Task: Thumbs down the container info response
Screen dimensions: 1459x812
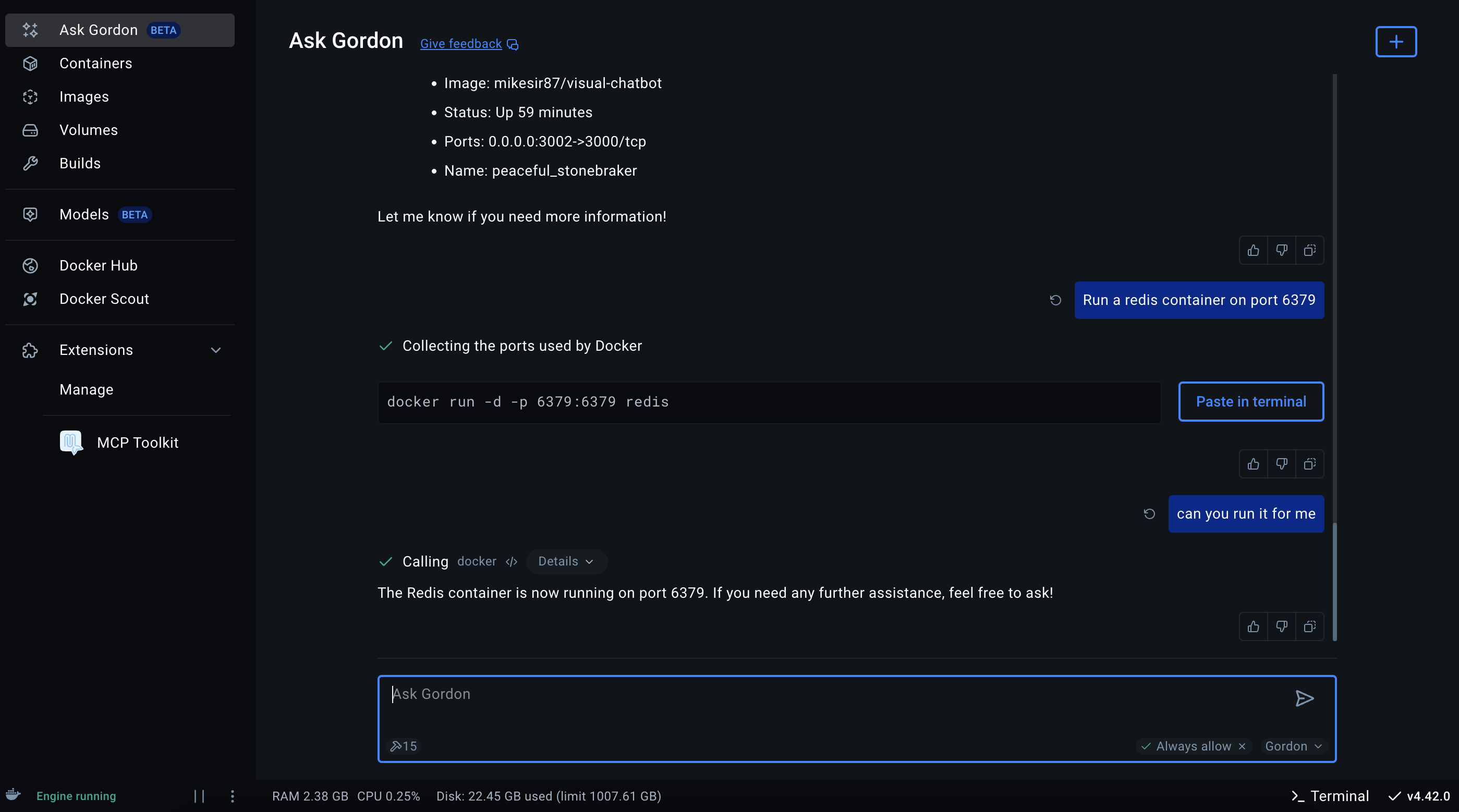Action: click(1281, 250)
